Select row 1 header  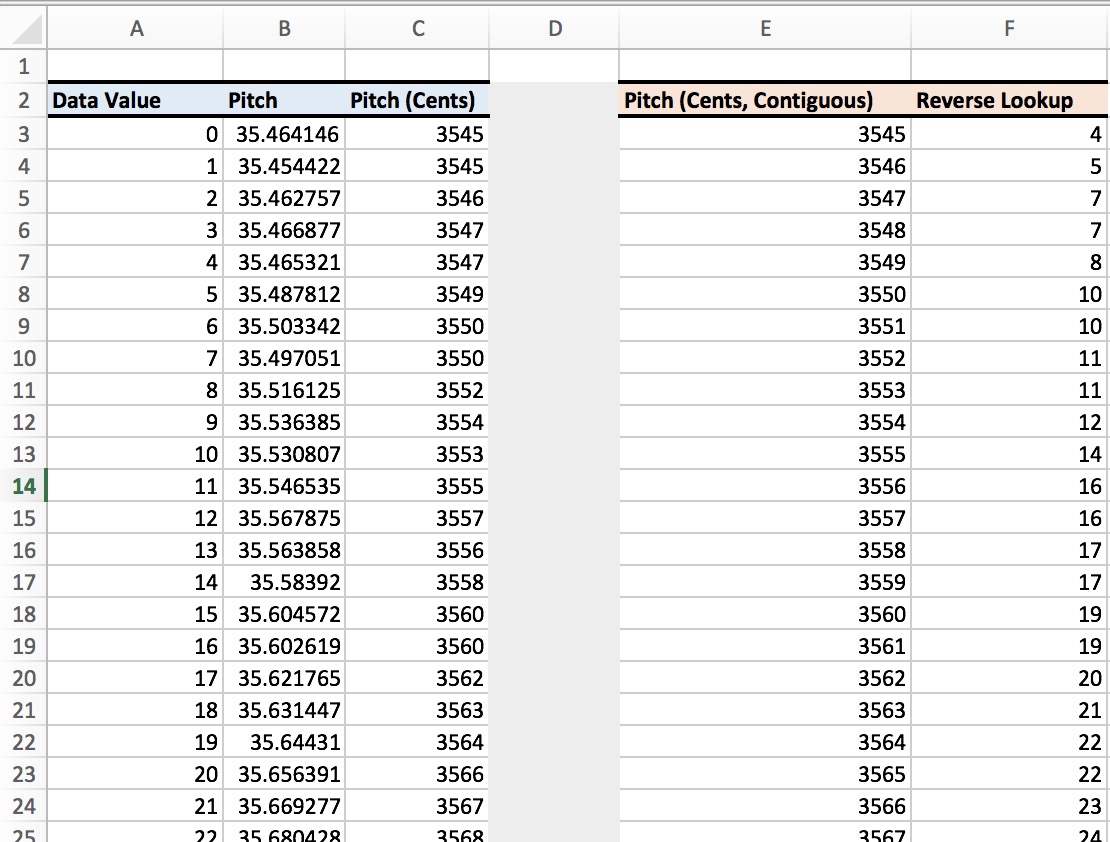[x=22, y=67]
